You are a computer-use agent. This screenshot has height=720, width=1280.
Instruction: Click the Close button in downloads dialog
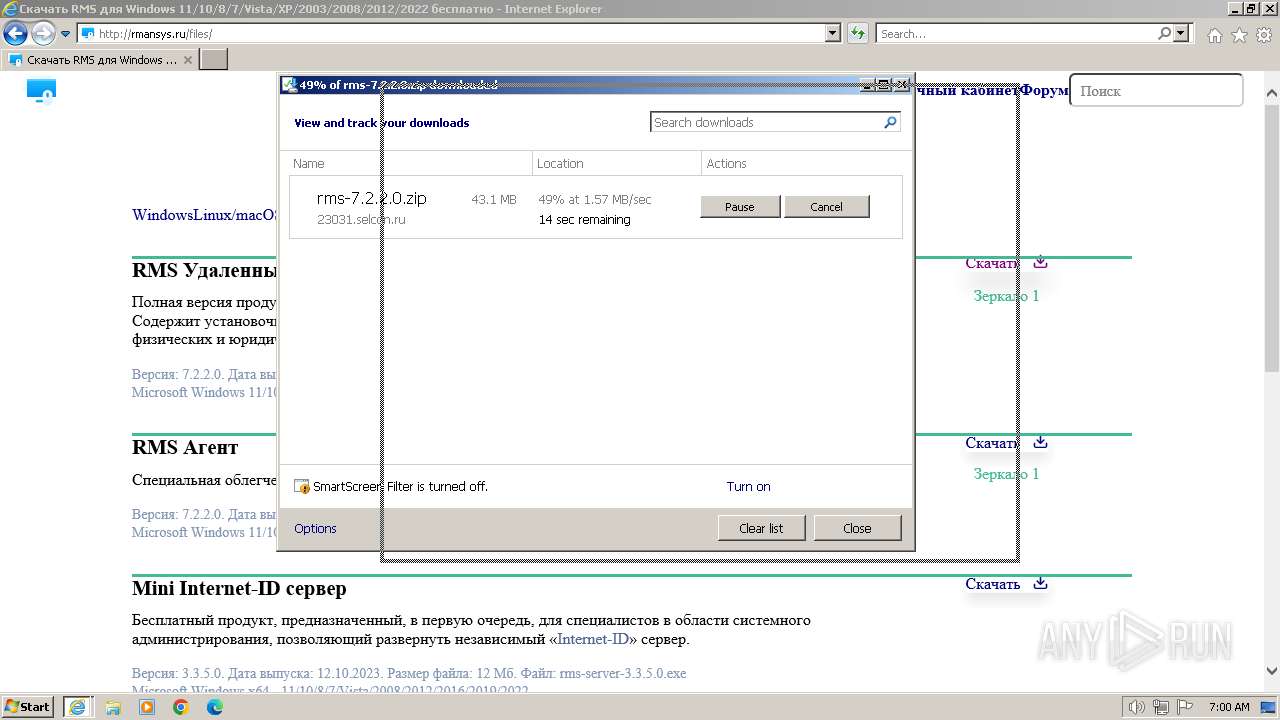pyautogui.click(x=857, y=528)
